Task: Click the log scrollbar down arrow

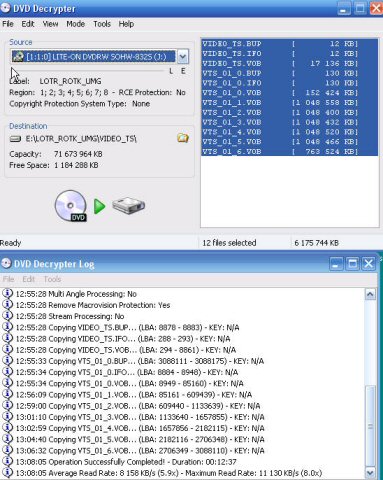Action: (370, 472)
